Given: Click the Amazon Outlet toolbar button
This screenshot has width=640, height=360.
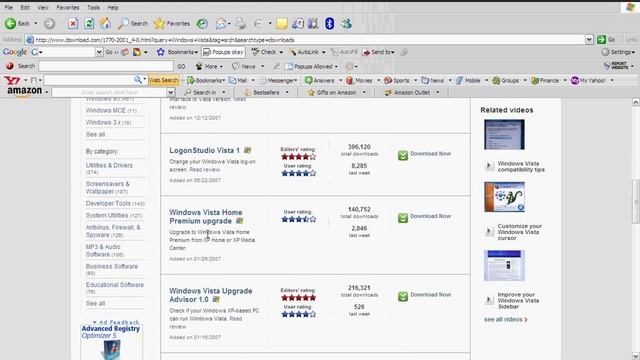Looking at the screenshot, I should coord(407,93).
